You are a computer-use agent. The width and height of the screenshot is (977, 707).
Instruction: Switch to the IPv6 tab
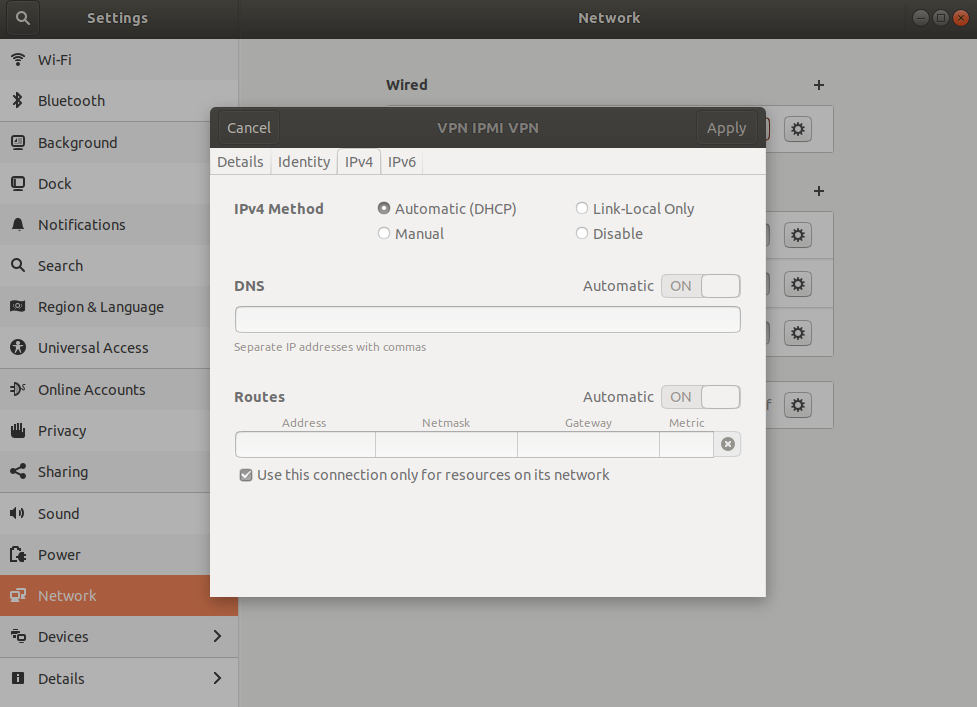[402, 162]
